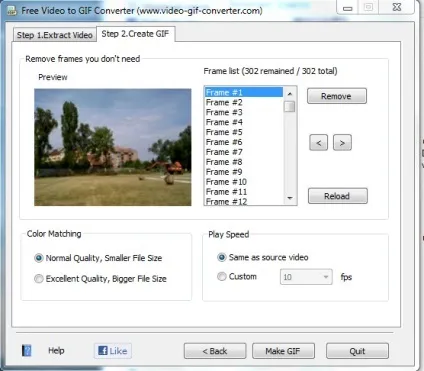
Task: Click the Facebook Like button
Action: [x=113, y=351]
